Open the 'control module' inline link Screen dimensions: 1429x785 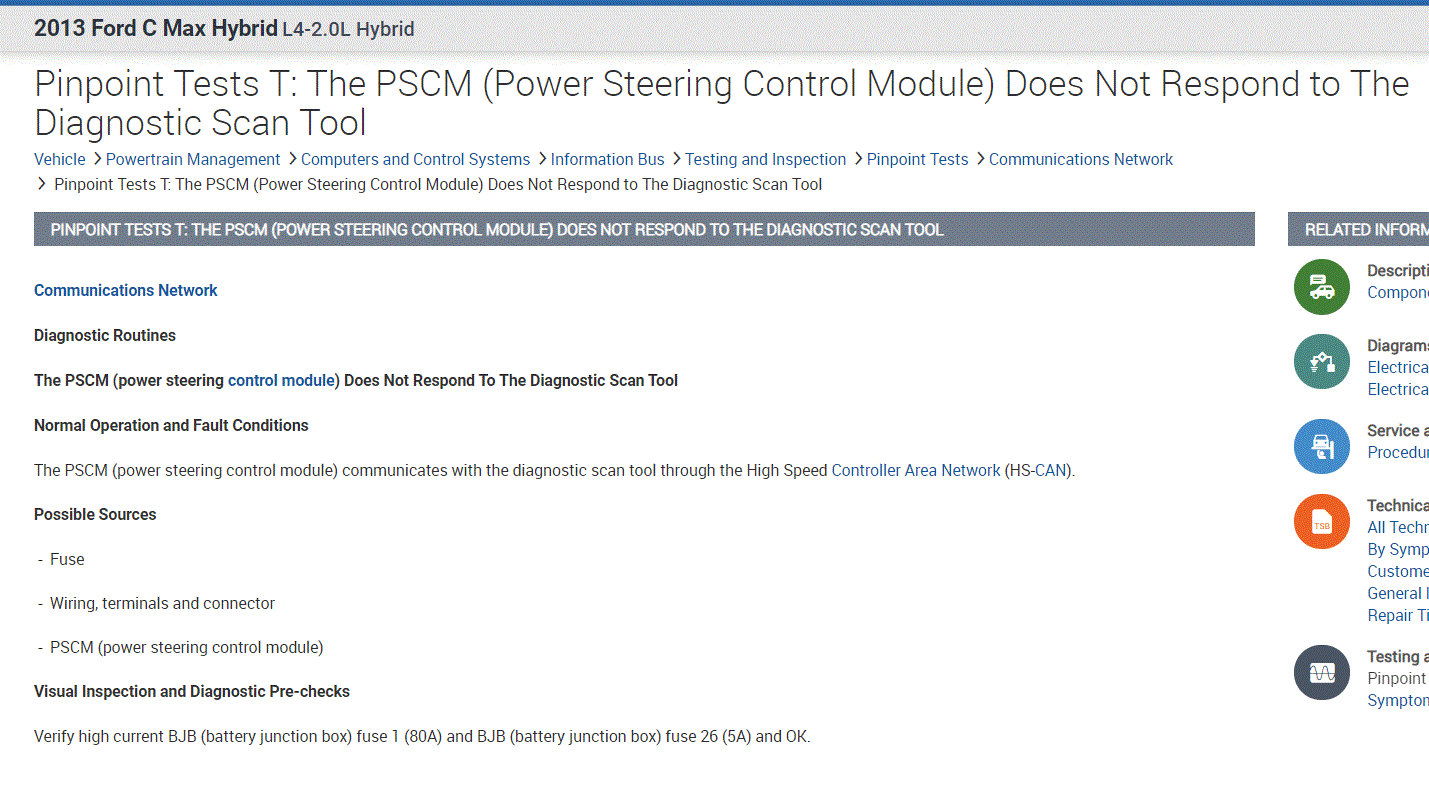pyautogui.click(x=281, y=380)
